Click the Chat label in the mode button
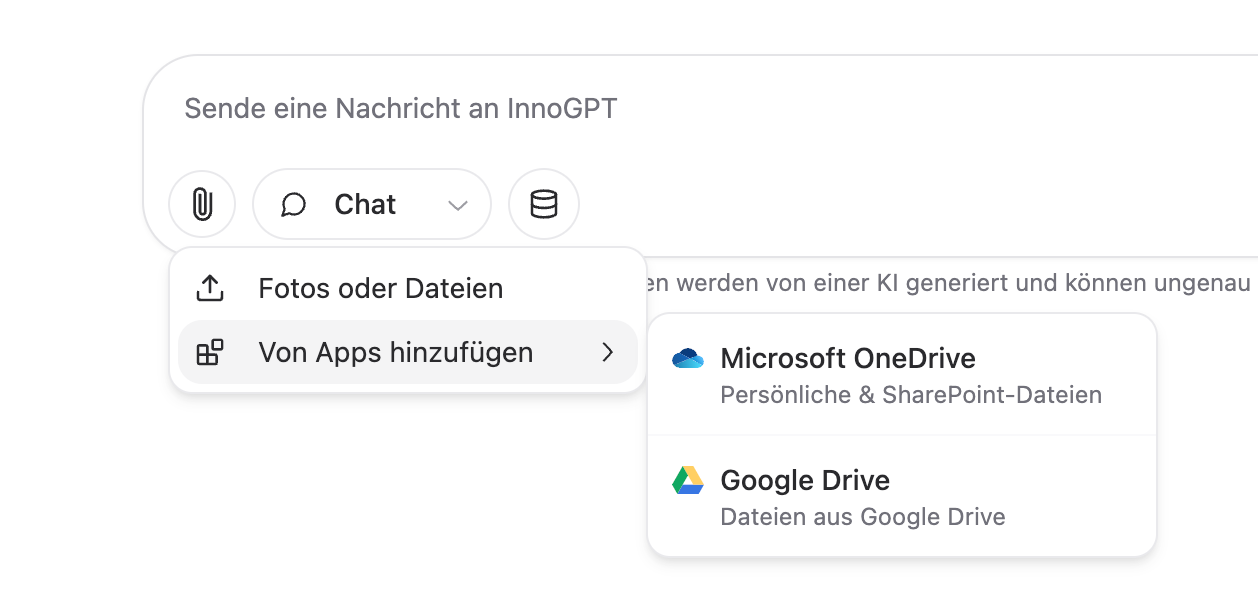 coord(365,205)
